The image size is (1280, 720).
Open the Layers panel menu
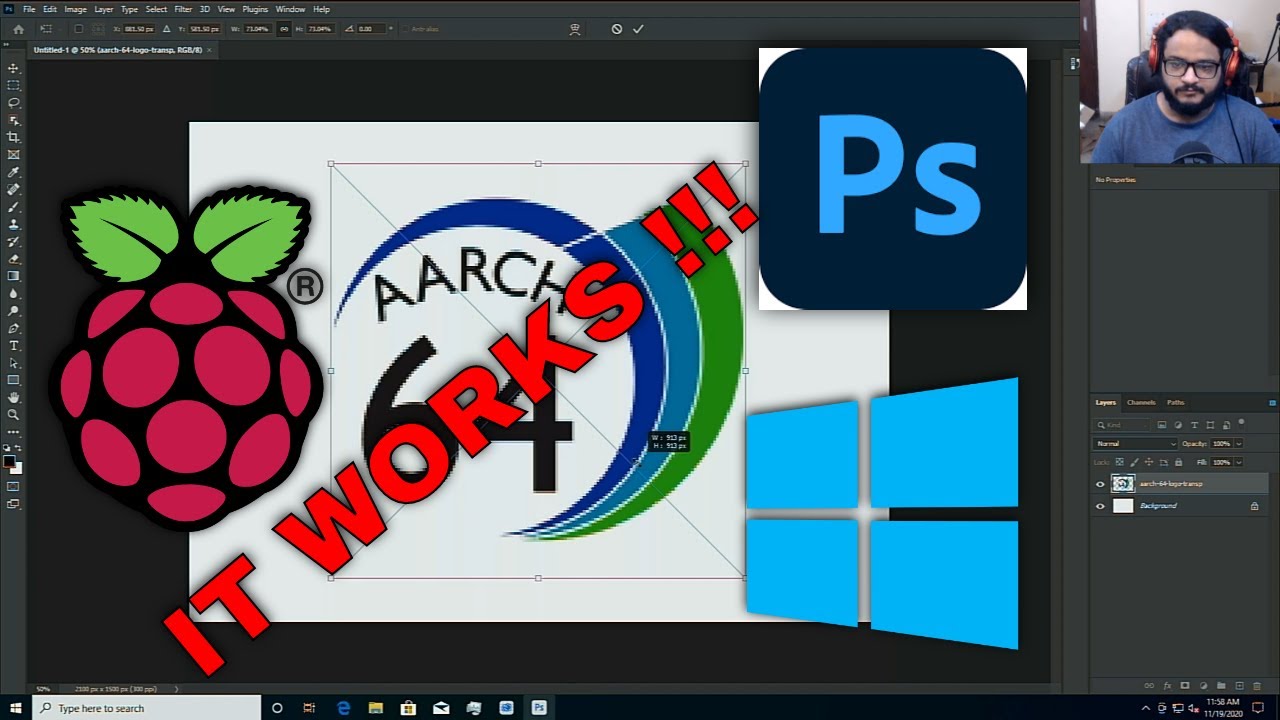1272,403
